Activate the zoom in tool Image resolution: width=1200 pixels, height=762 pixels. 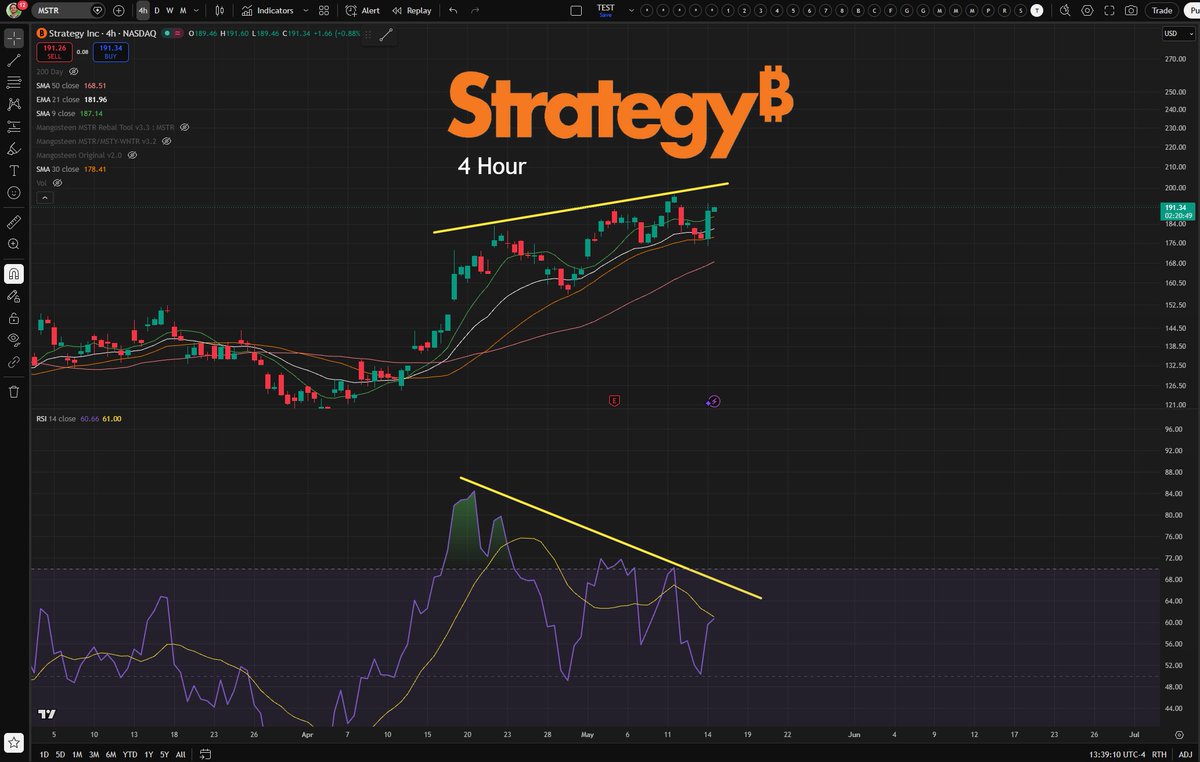pos(14,244)
